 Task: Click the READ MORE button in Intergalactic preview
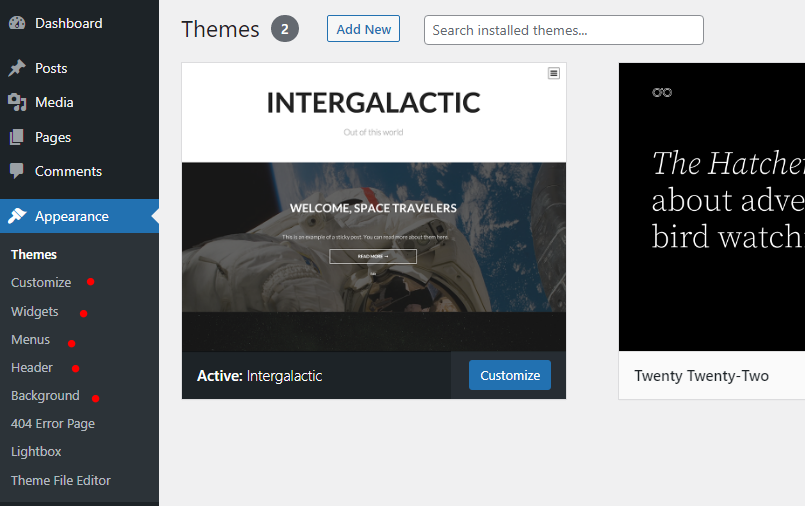[373, 256]
